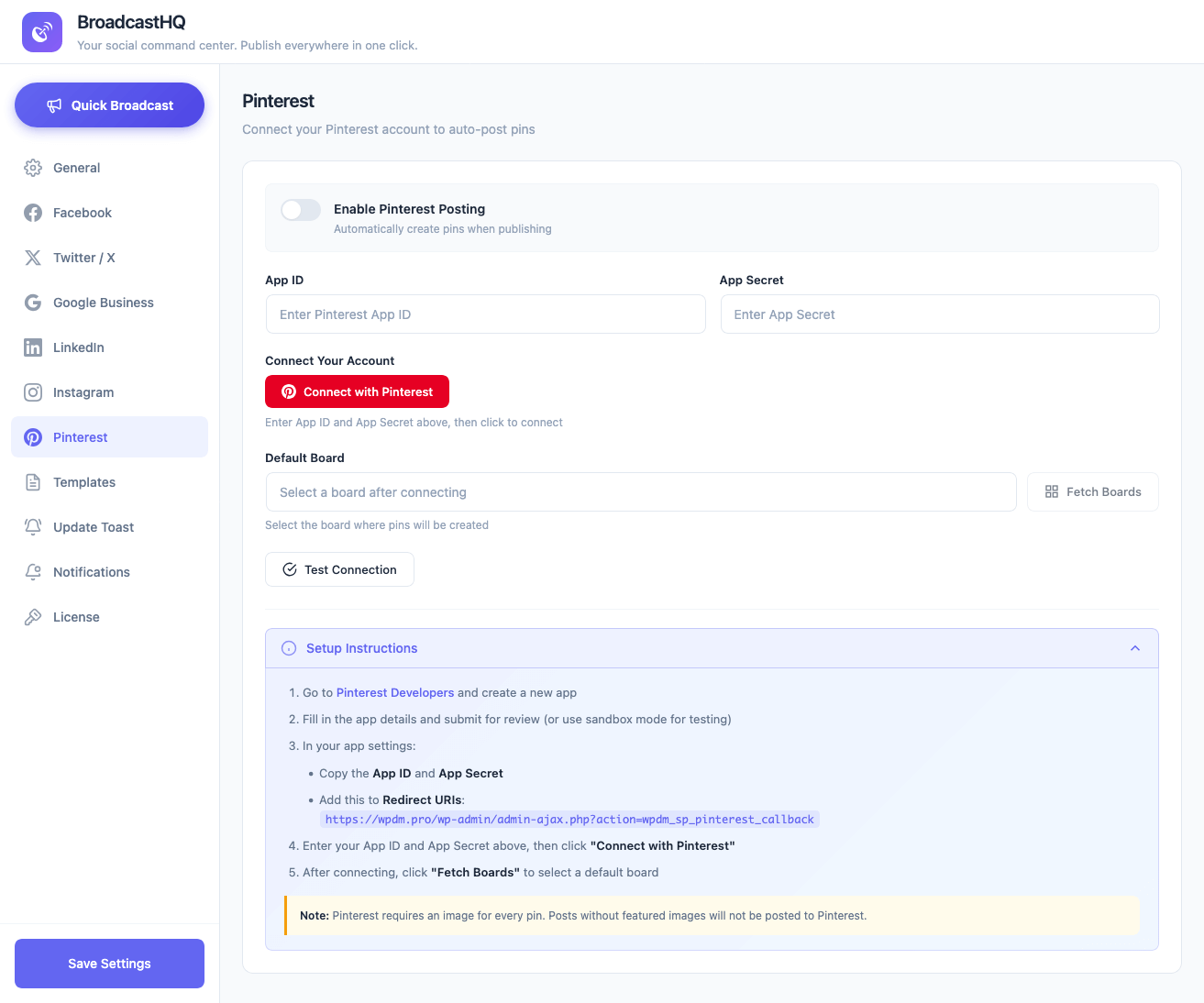Screen dimensions: 1204x1003
Task: Open Instagram settings using its icon
Action: (32, 392)
